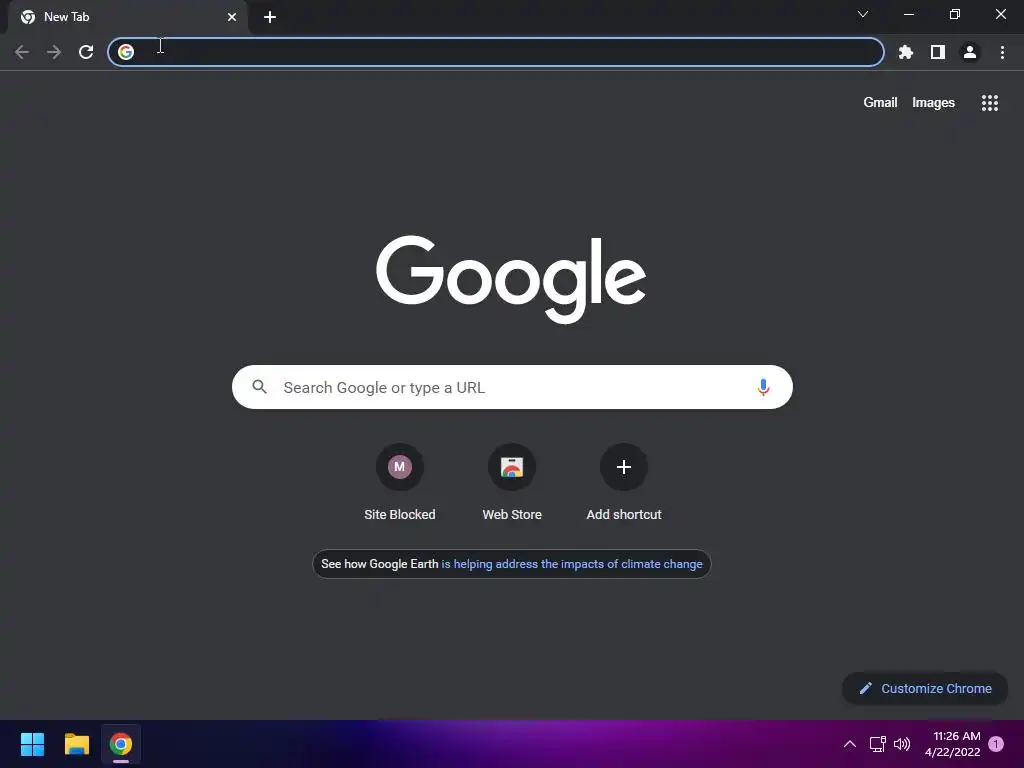
Task: Click the browser forward arrow
Action: pos(54,52)
